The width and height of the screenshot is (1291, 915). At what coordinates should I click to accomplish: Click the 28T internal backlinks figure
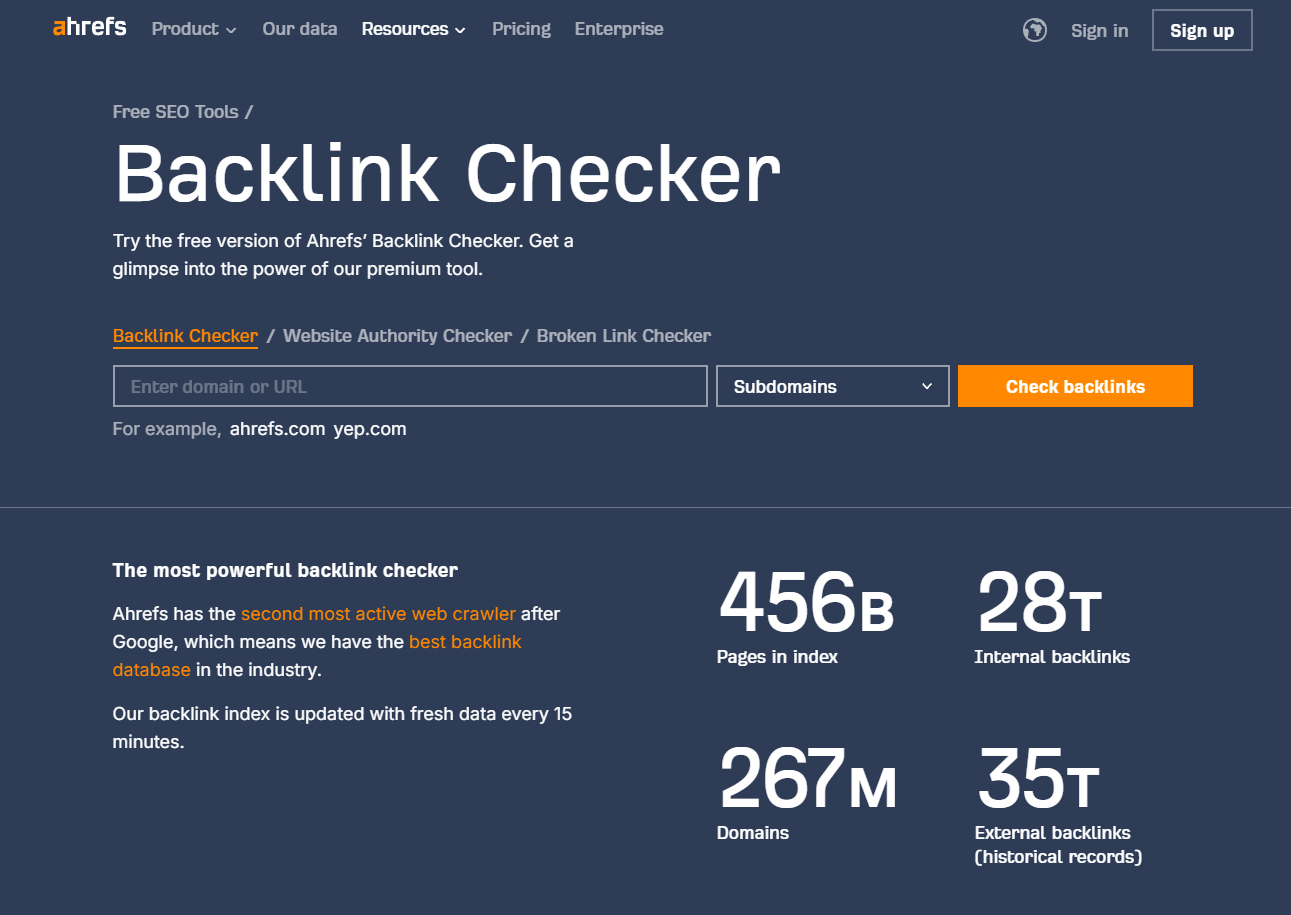pos(1038,604)
